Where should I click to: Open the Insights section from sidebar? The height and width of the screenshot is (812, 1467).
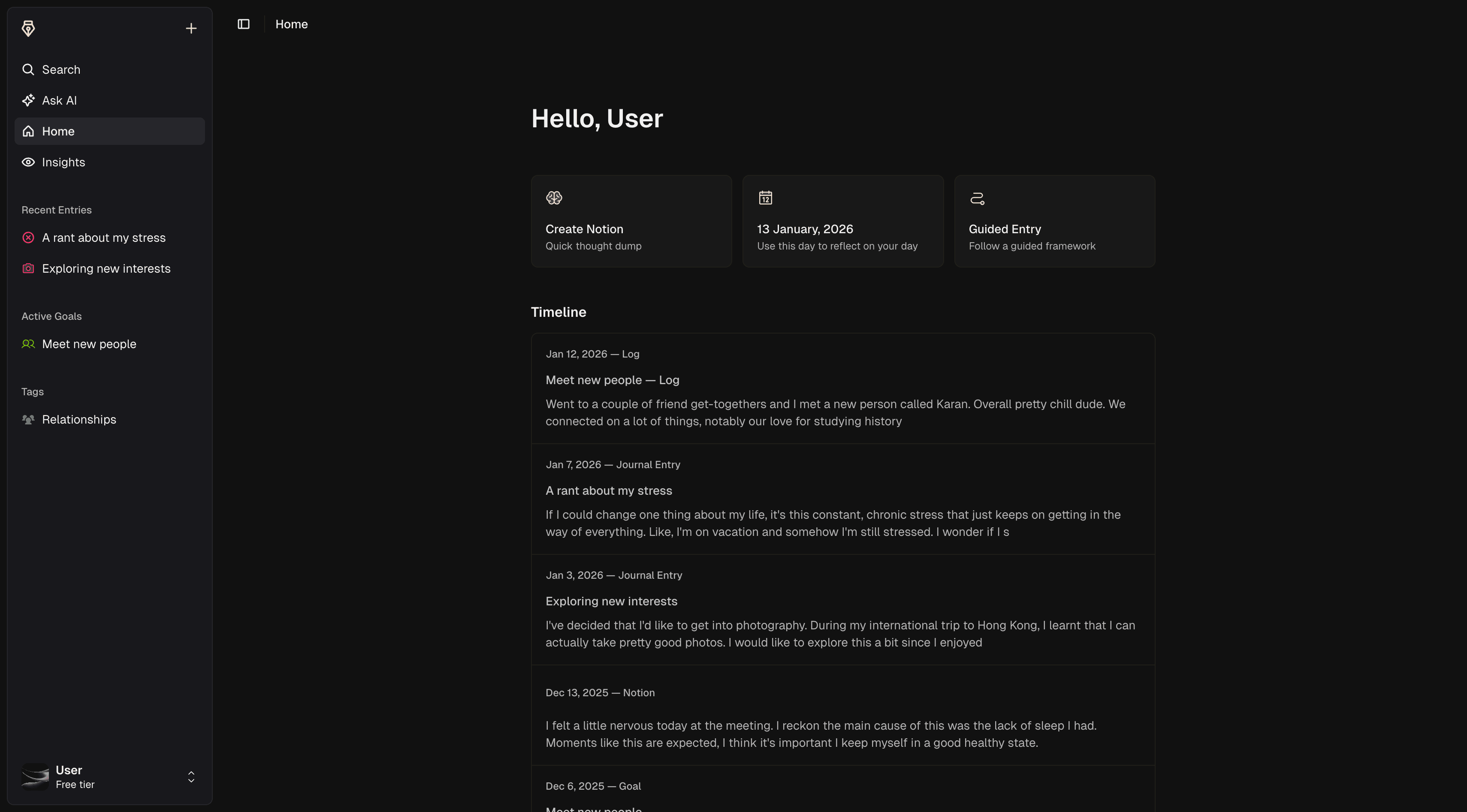click(63, 162)
